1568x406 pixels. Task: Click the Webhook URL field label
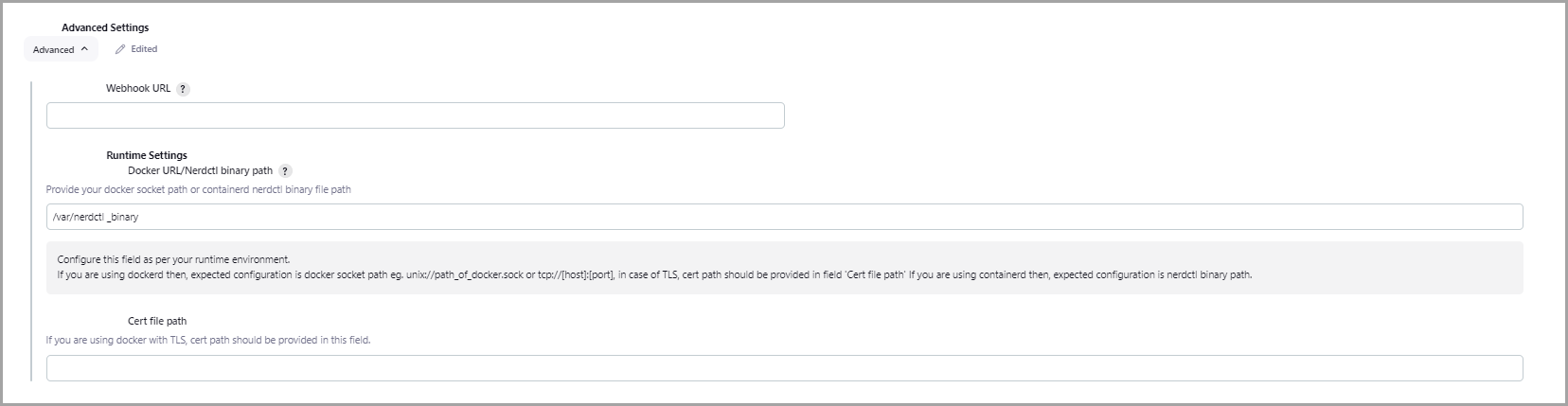pyautogui.click(x=138, y=88)
